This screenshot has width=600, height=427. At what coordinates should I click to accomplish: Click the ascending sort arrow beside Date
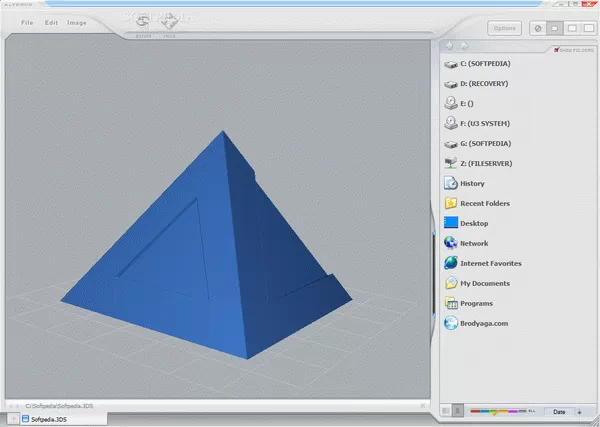pyautogui.click(x=580, y=411)
